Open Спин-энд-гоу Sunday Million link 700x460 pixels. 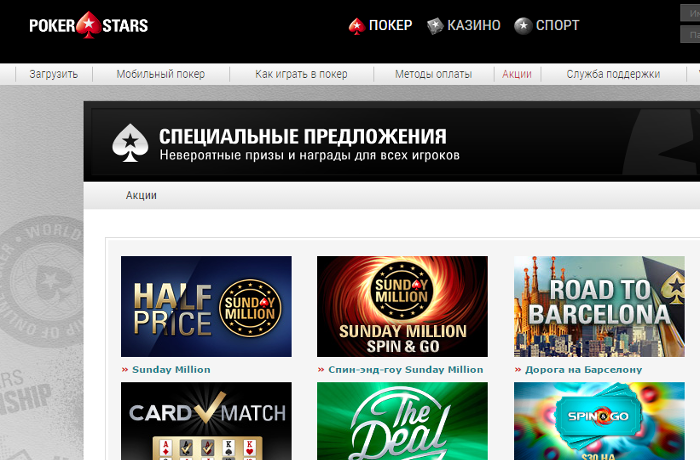pyautogui.click(x=405, y=369)
